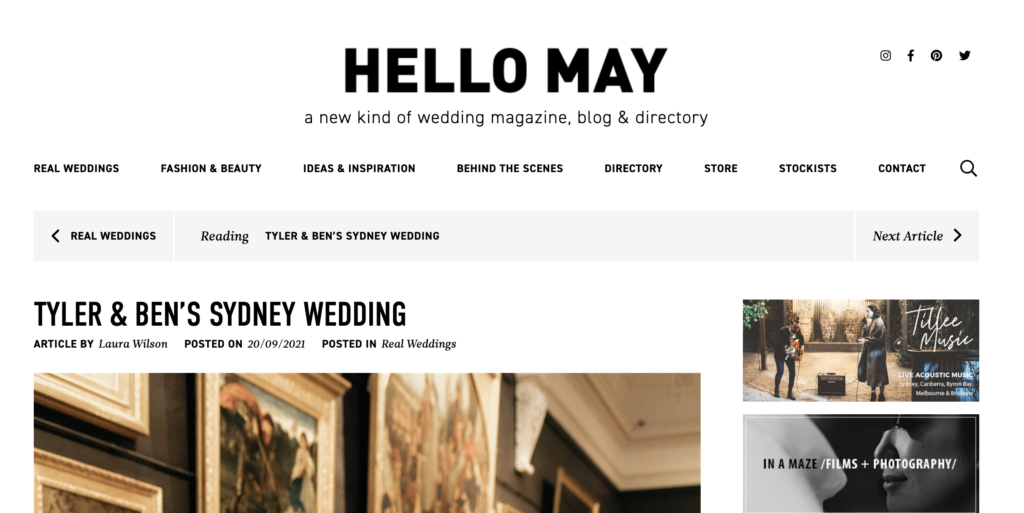1024x513 pixels.
Task: Go to Behind the Scenes section
Action: click(509, 168)
